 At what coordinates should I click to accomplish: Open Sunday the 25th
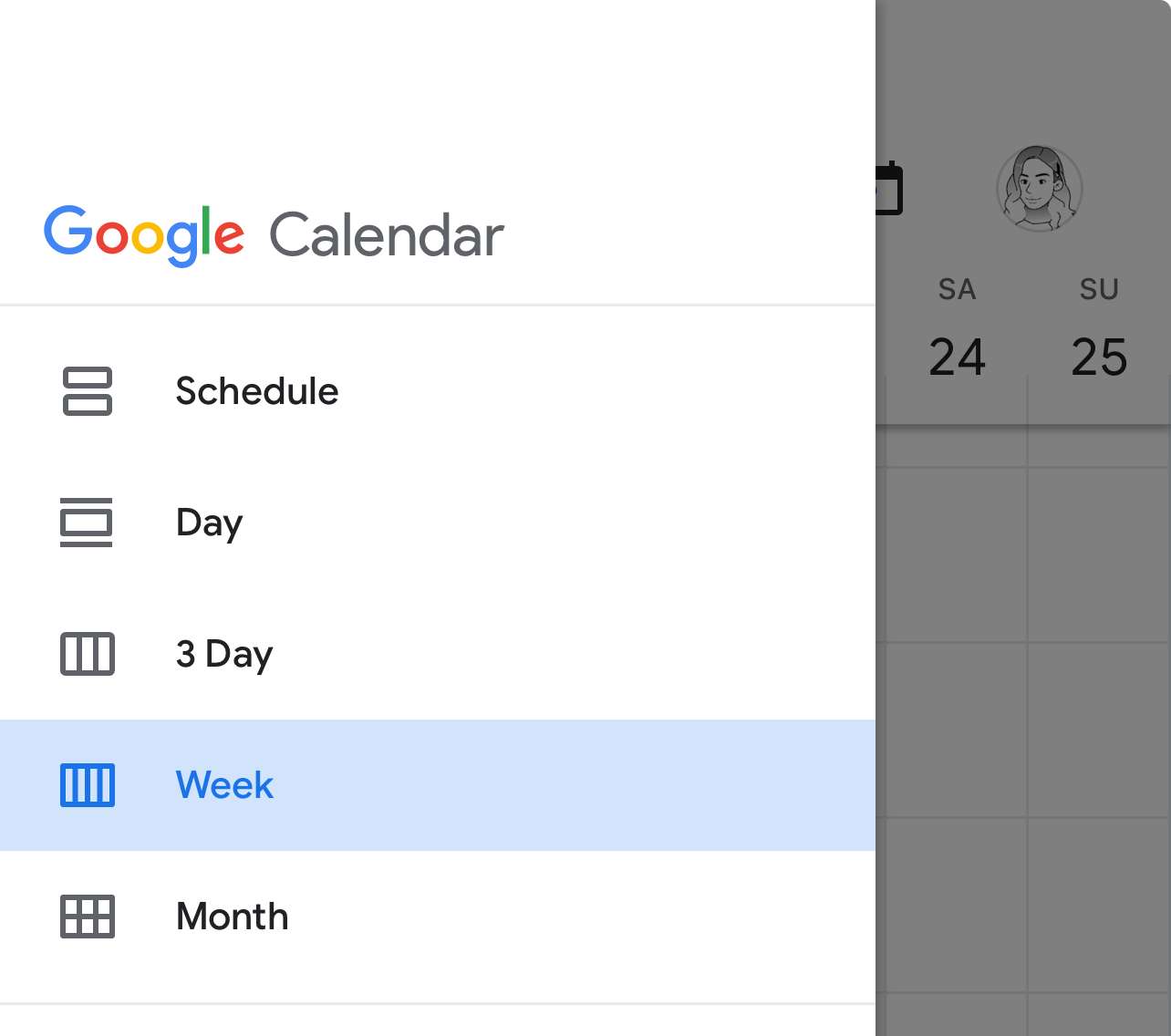[x=1099, y=357]
